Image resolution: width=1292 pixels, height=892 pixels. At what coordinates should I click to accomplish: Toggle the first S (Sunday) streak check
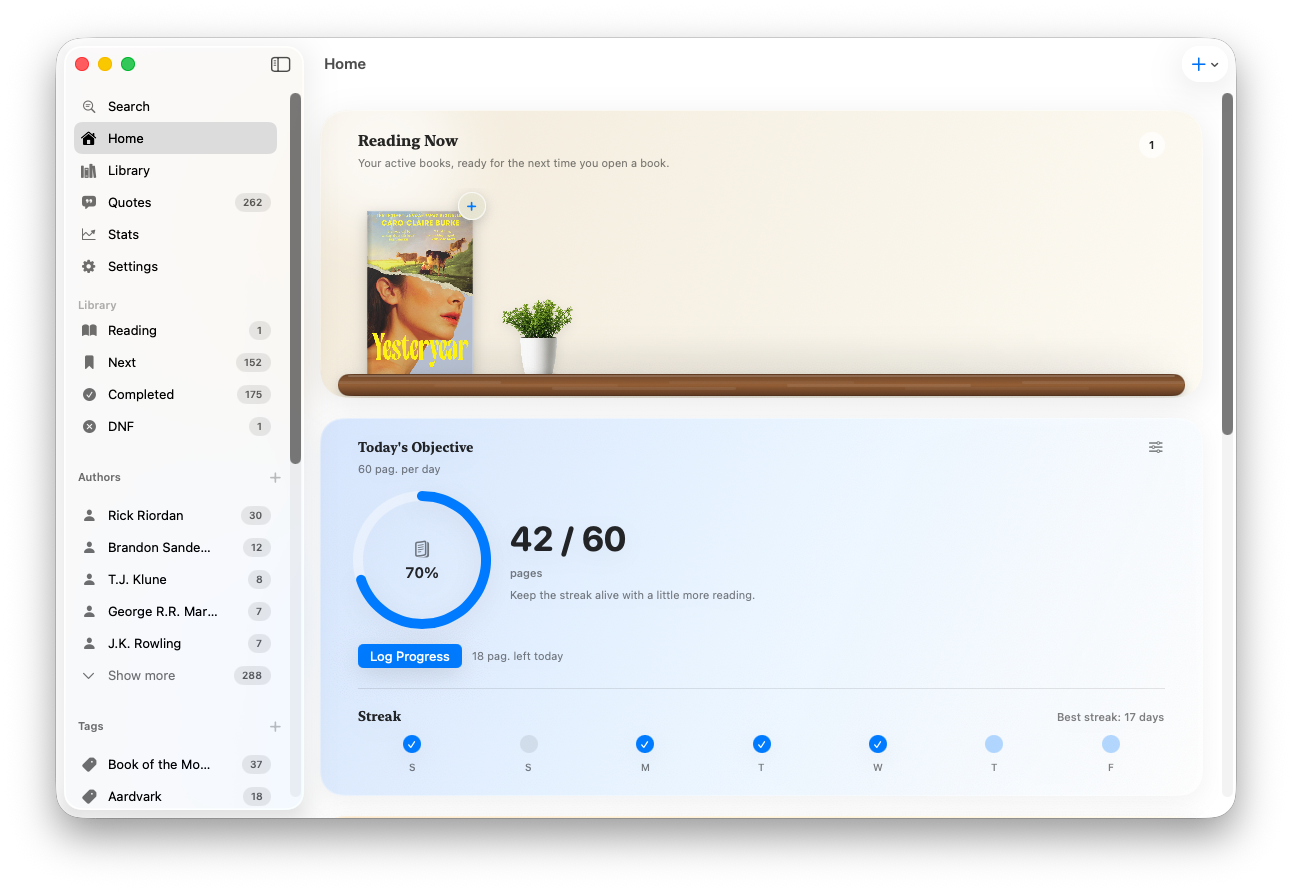click(x=412, y=744)
